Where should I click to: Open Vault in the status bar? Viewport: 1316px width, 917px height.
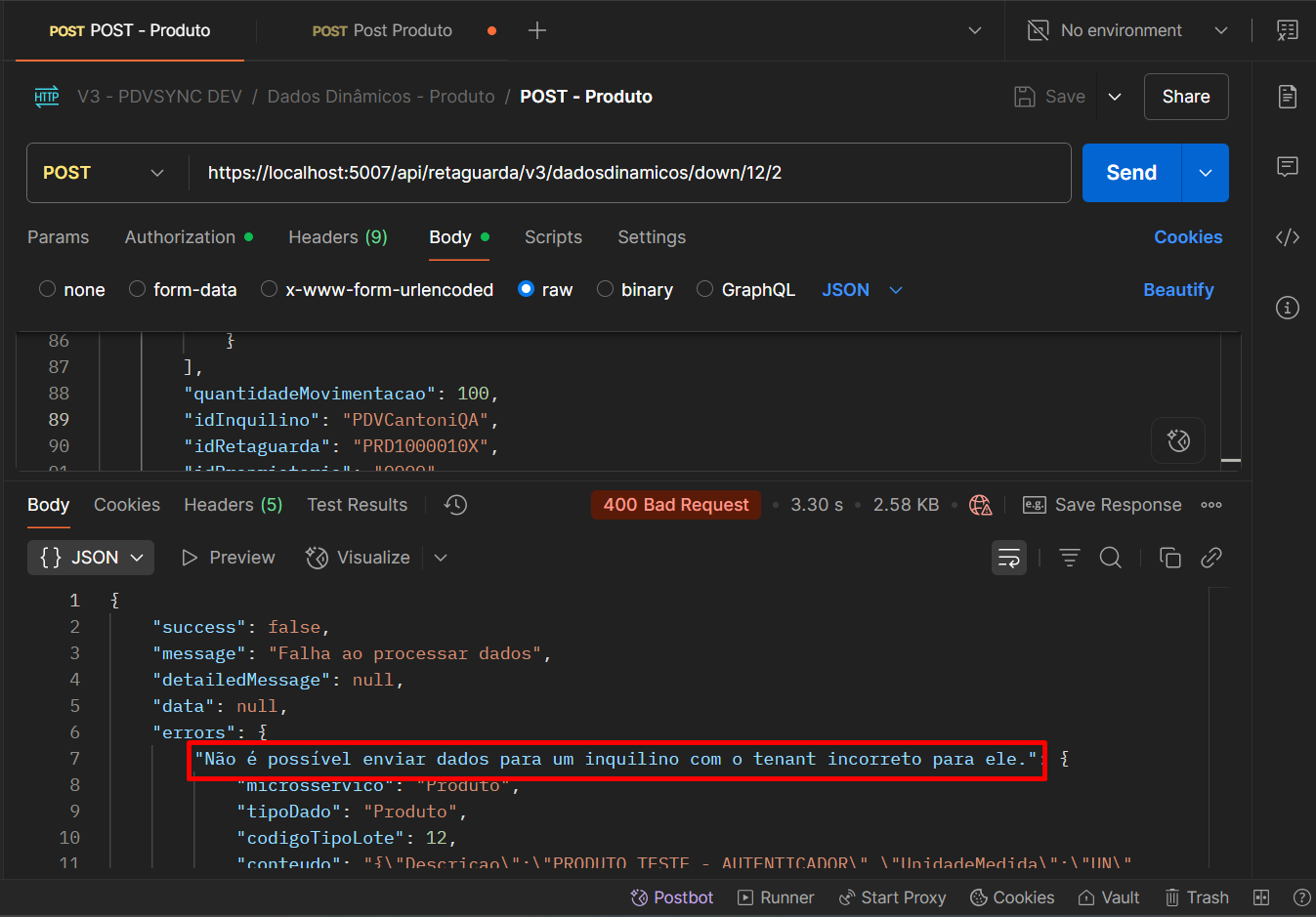point(1109,897)
